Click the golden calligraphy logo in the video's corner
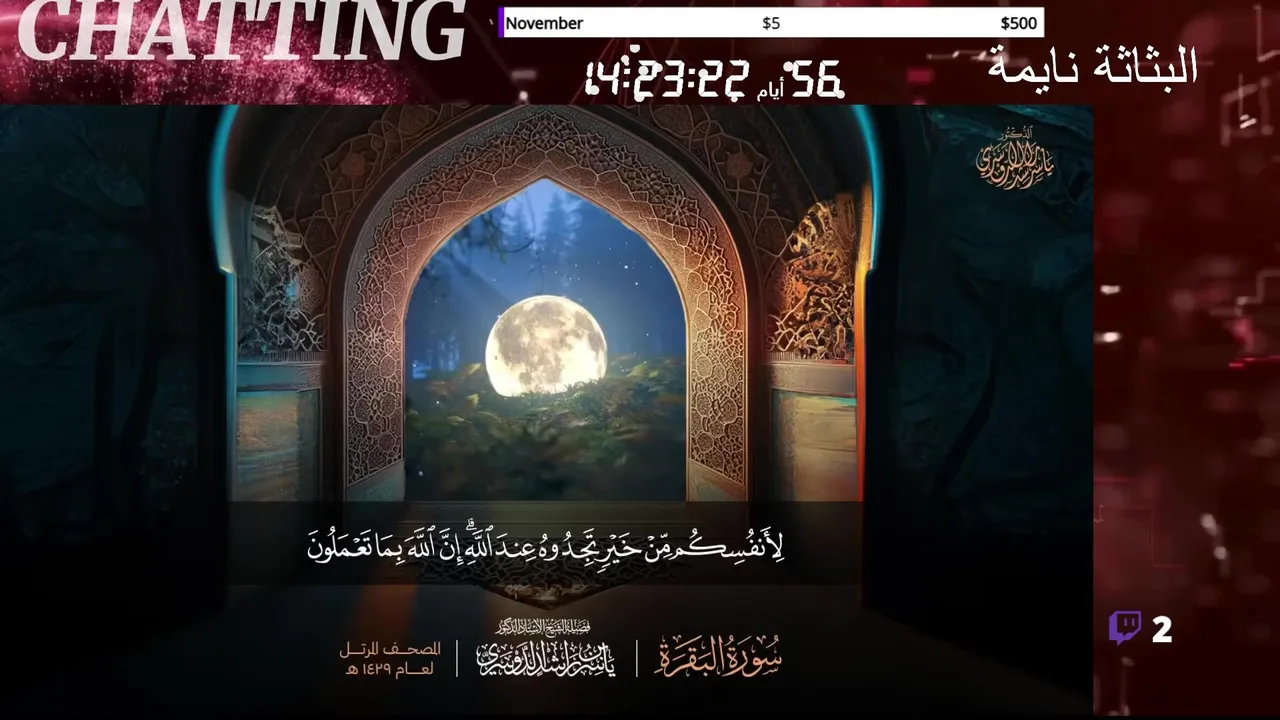Screen dimensions: 1280x720 (x=1015, y=158)
